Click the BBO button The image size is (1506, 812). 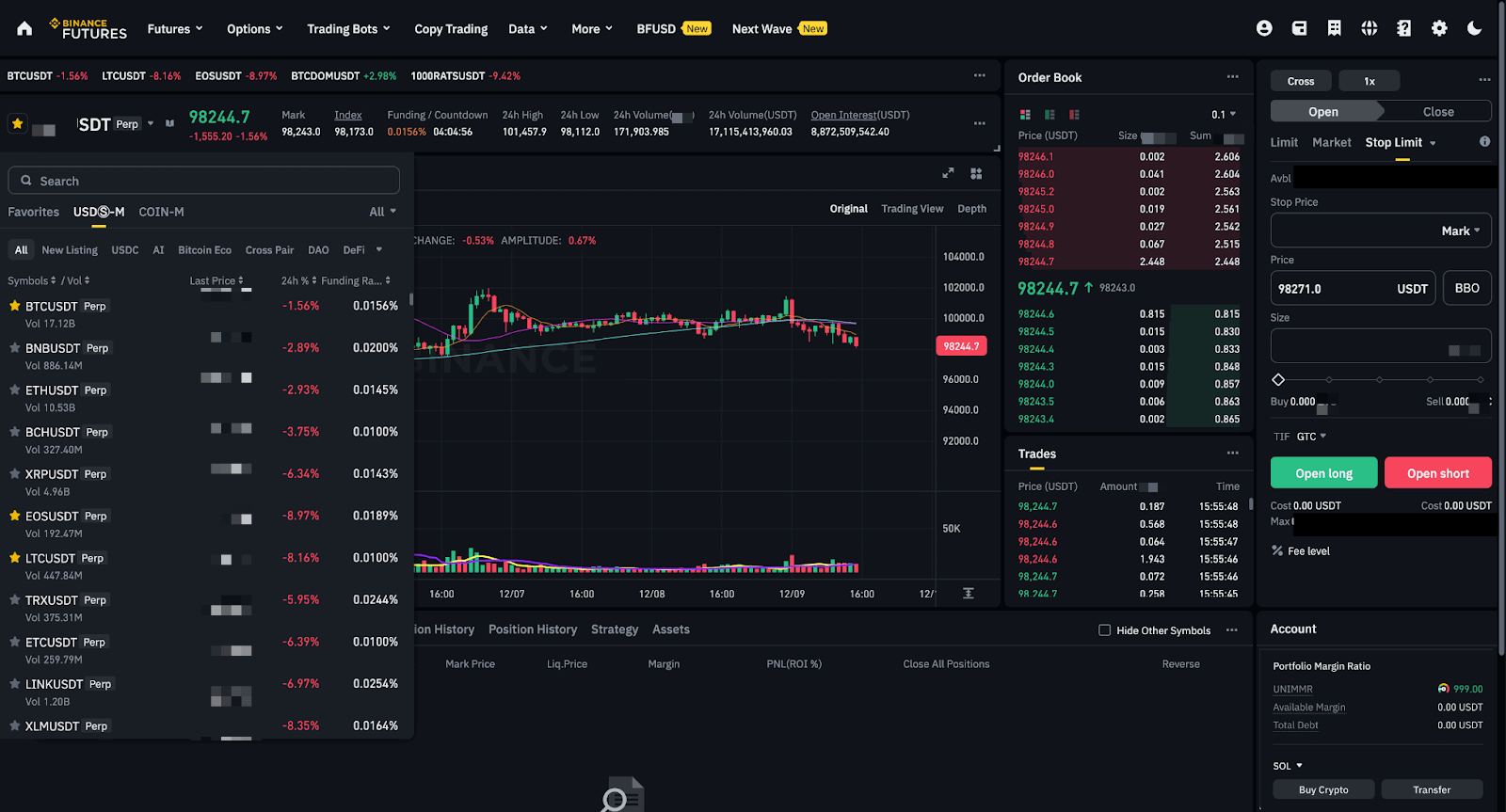(x=1466, y=288)
